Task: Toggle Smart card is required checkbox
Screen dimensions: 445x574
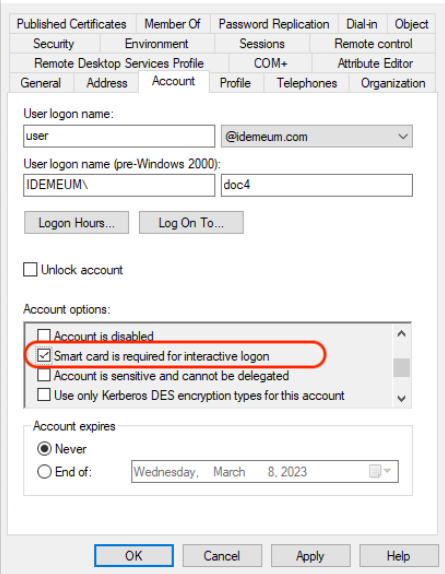Action: pyautogui.click(x=44, y=355)
